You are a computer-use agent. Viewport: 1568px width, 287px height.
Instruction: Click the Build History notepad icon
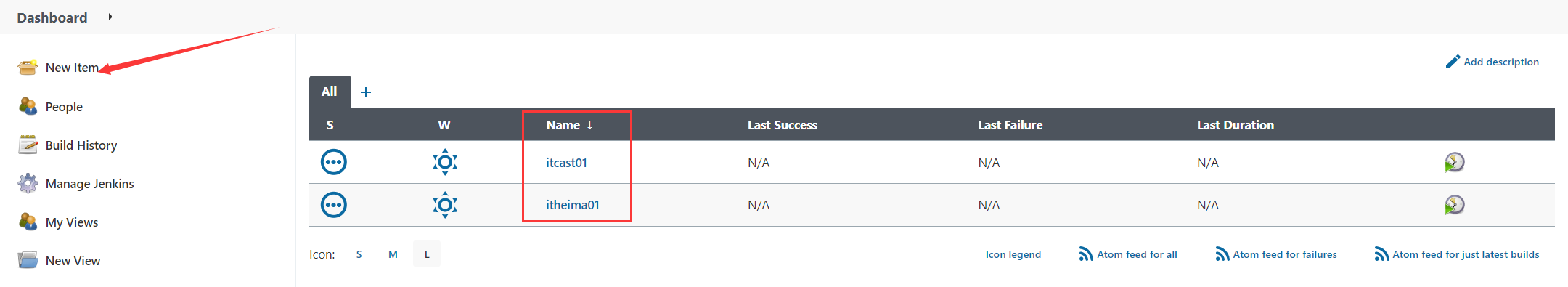(28, 145)
